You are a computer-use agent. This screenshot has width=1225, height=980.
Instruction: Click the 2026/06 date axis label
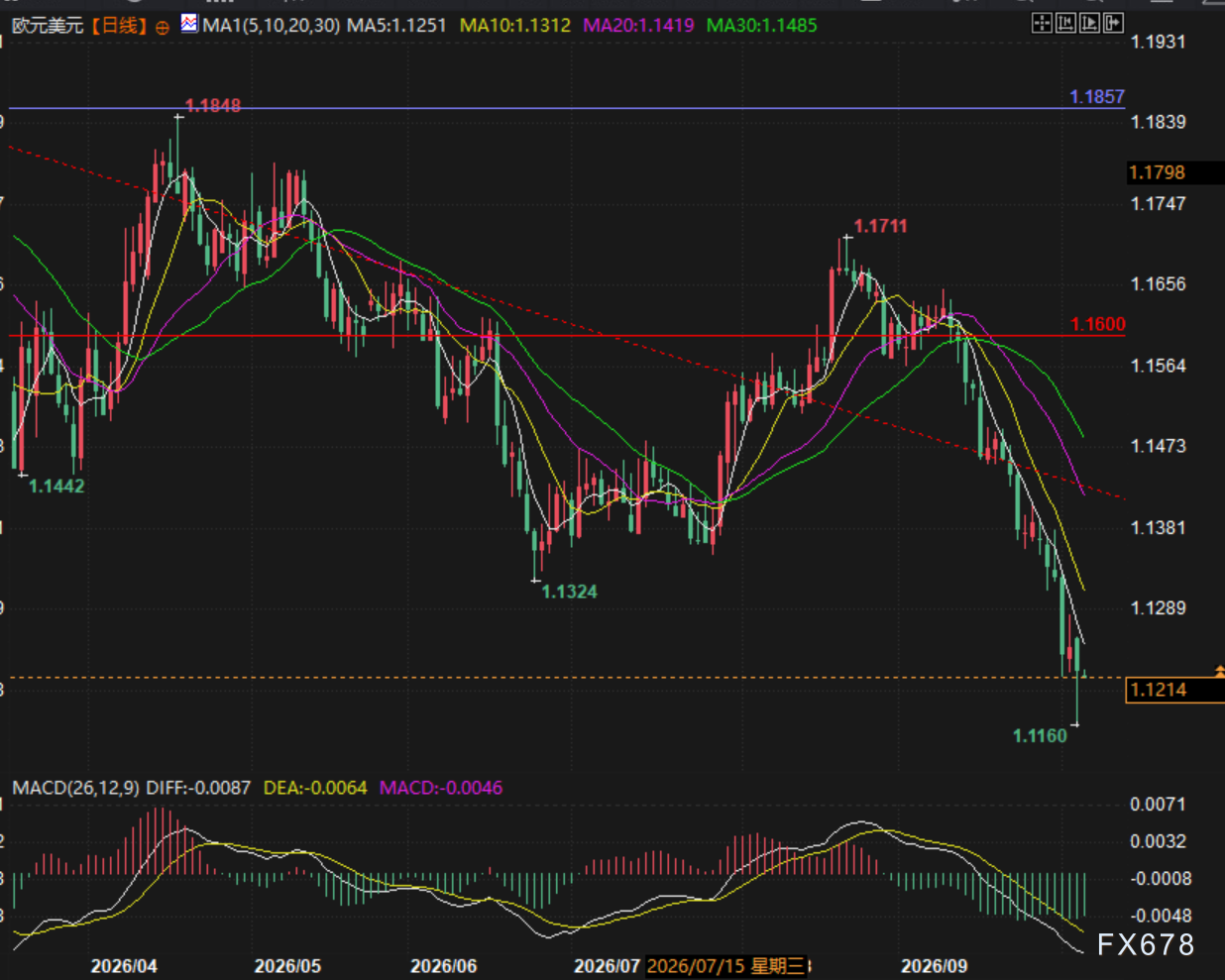[x=444, y=965]
